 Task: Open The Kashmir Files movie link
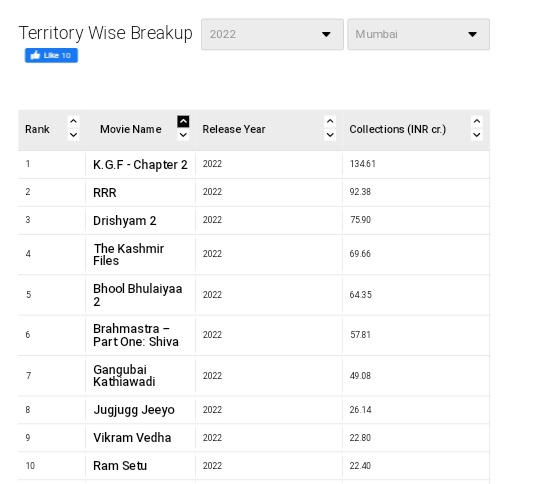pos(129,254)
